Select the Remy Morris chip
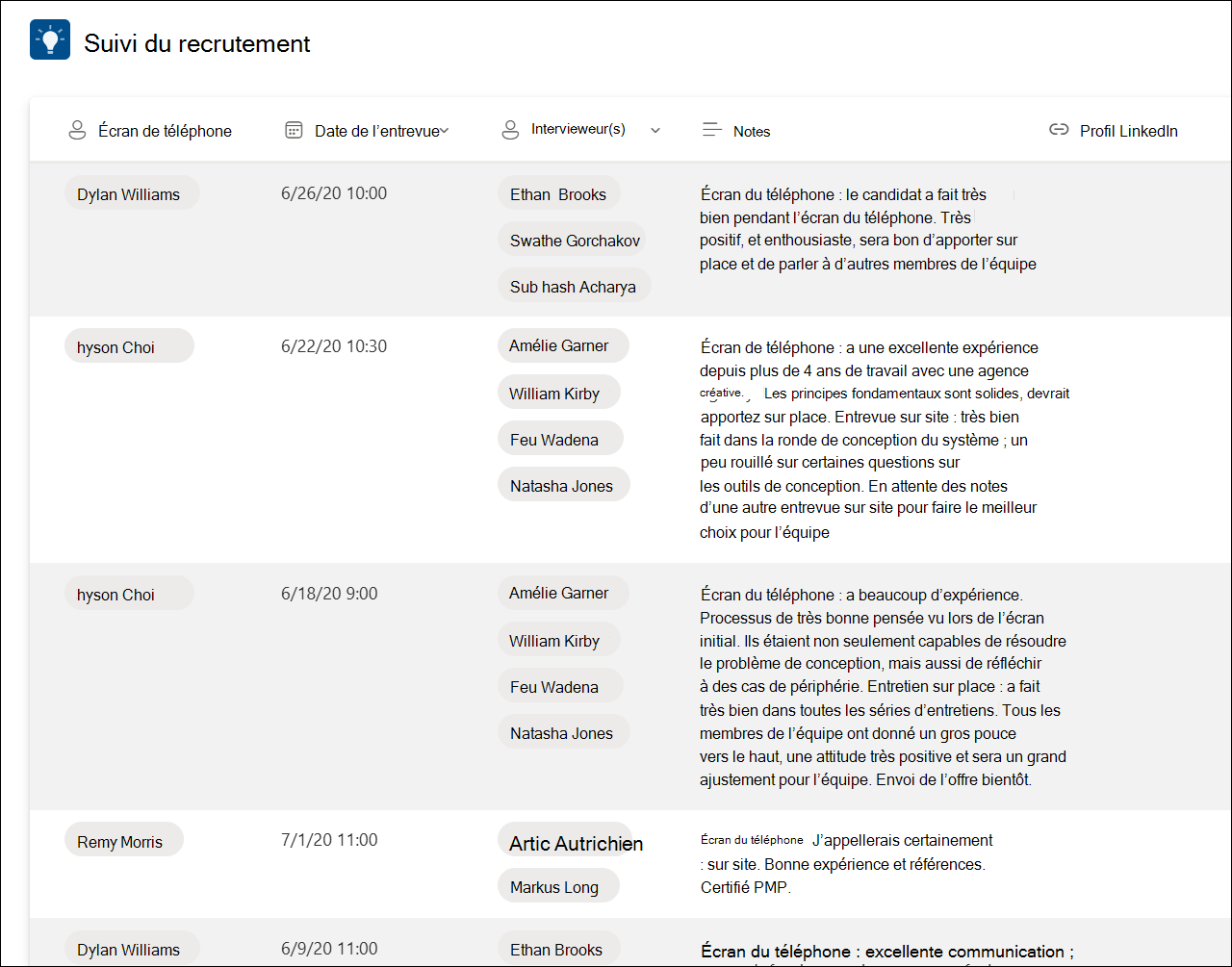This screenshot has height=967, width=1232. (x=123, y=841)
